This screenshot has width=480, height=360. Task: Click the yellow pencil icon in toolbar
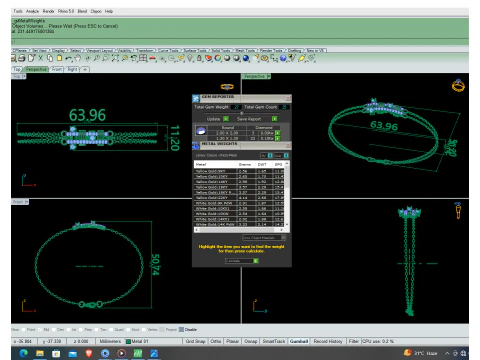pyautogui.click(x=302, y=58)
